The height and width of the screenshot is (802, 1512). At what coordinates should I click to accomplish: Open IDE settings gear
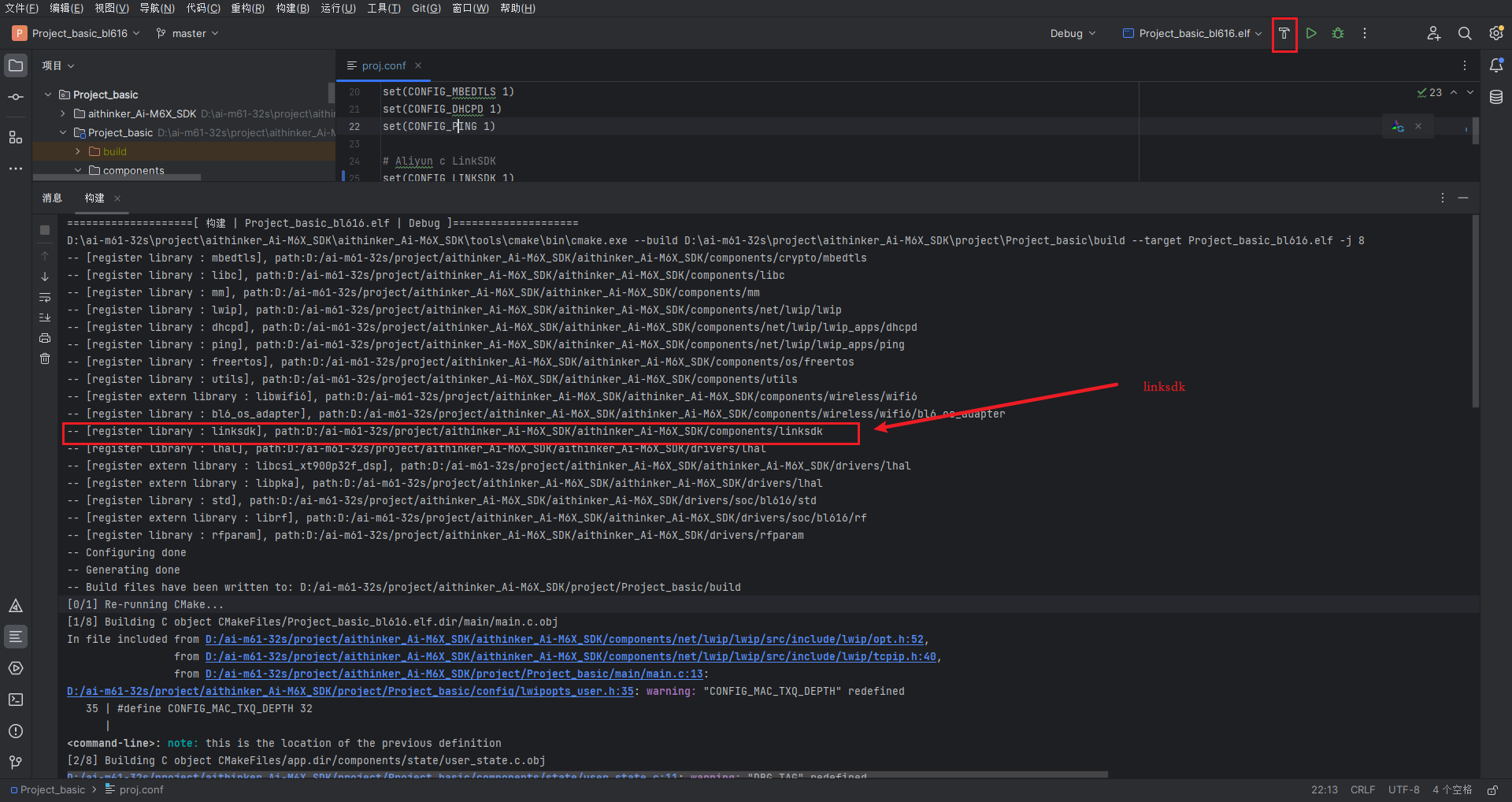point(1495,34)
